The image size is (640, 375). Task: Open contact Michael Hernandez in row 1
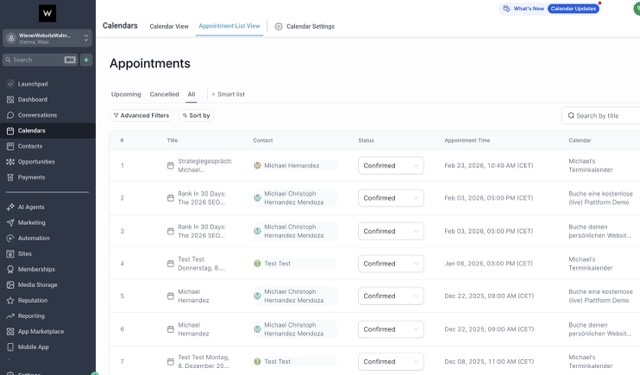click(291, 165)
